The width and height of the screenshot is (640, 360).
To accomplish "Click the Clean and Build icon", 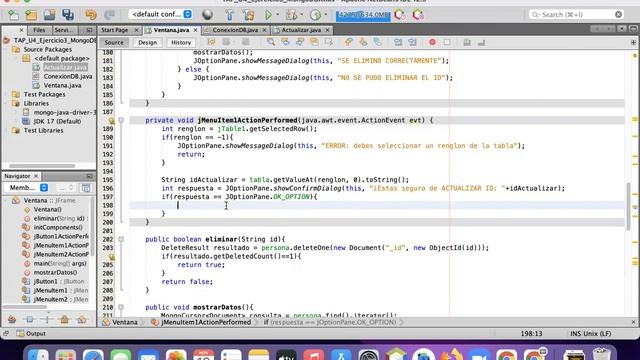I will coord(248,15).
